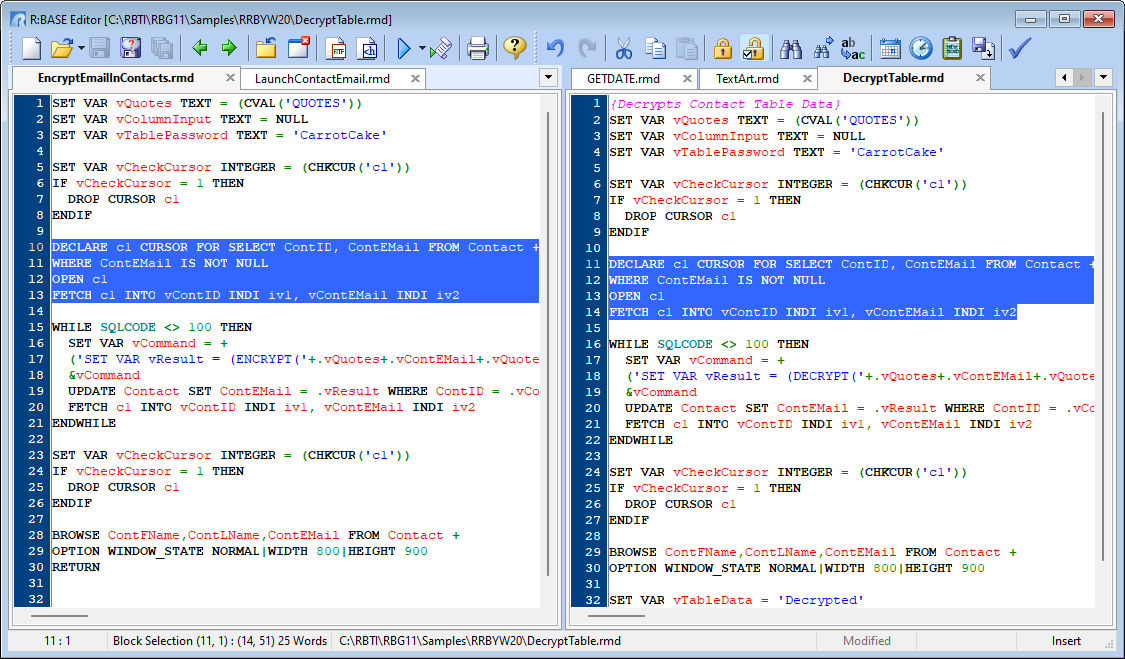Click the Save All multiple floppies icon
Image resolution: width=1125 pixels, height=659 pixels.
coord(161,49)
